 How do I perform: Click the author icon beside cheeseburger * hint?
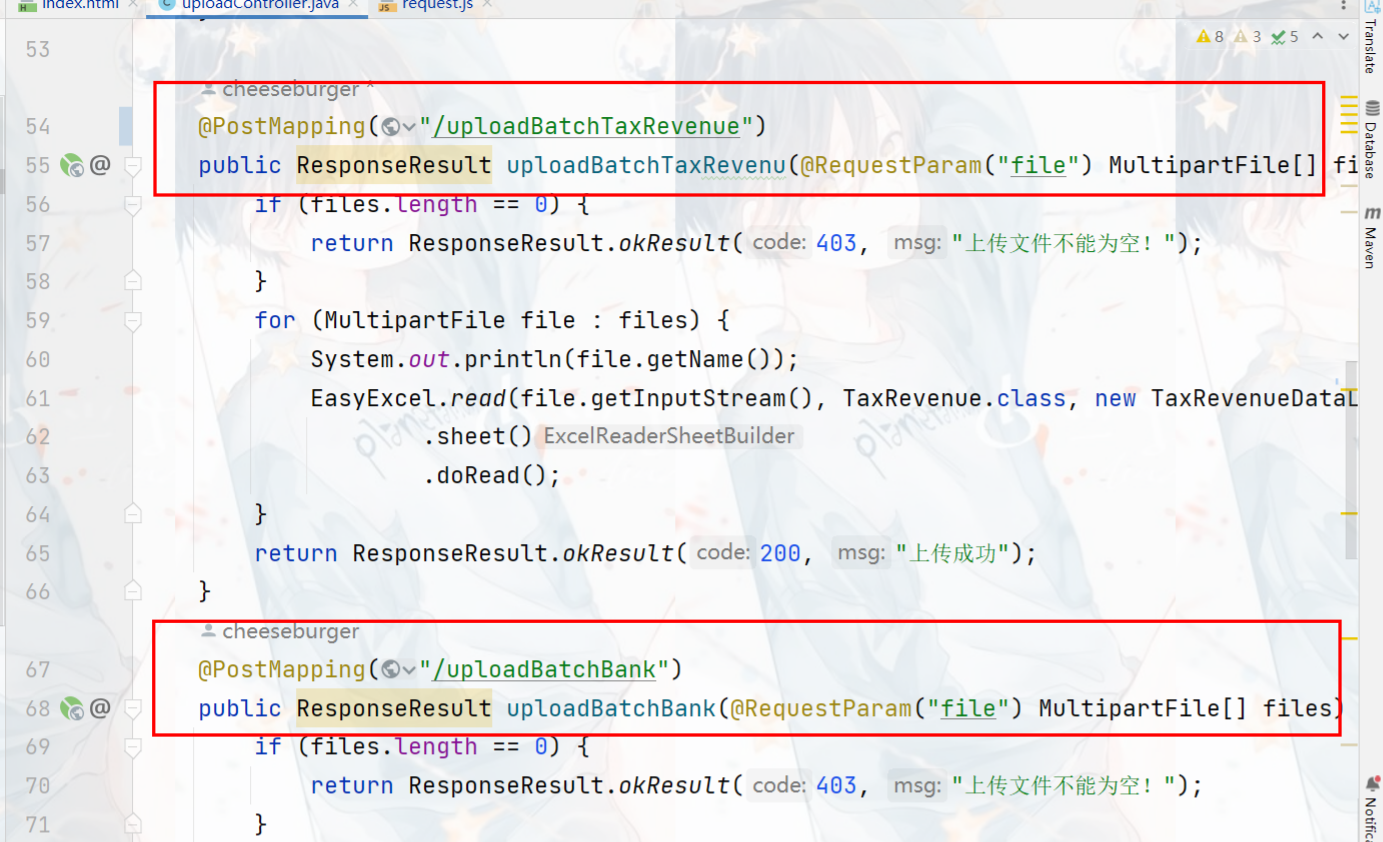click(208, 89)
